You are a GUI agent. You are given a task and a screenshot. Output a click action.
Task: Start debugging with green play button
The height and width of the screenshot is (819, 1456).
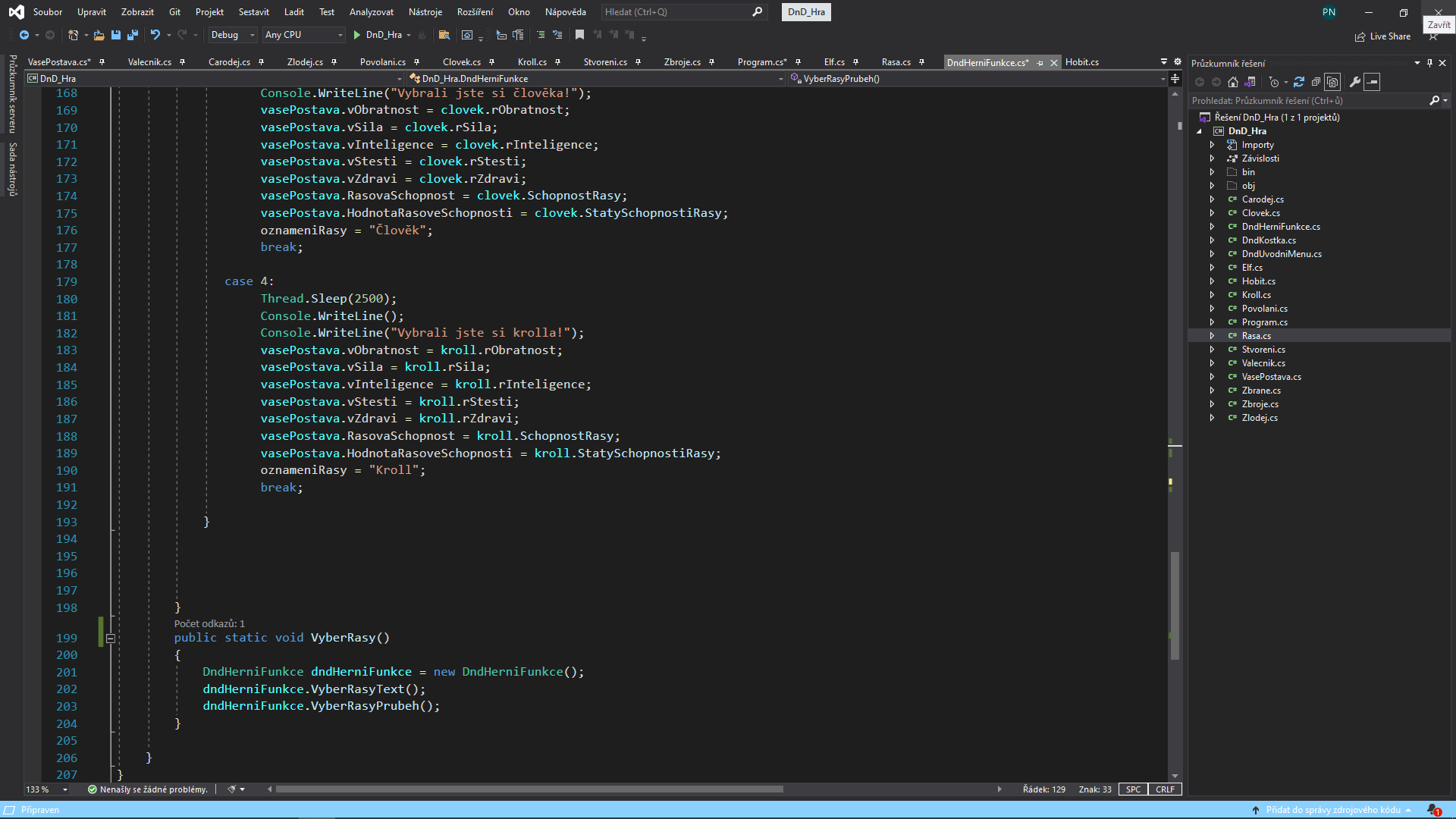click(x=356, y=35)
